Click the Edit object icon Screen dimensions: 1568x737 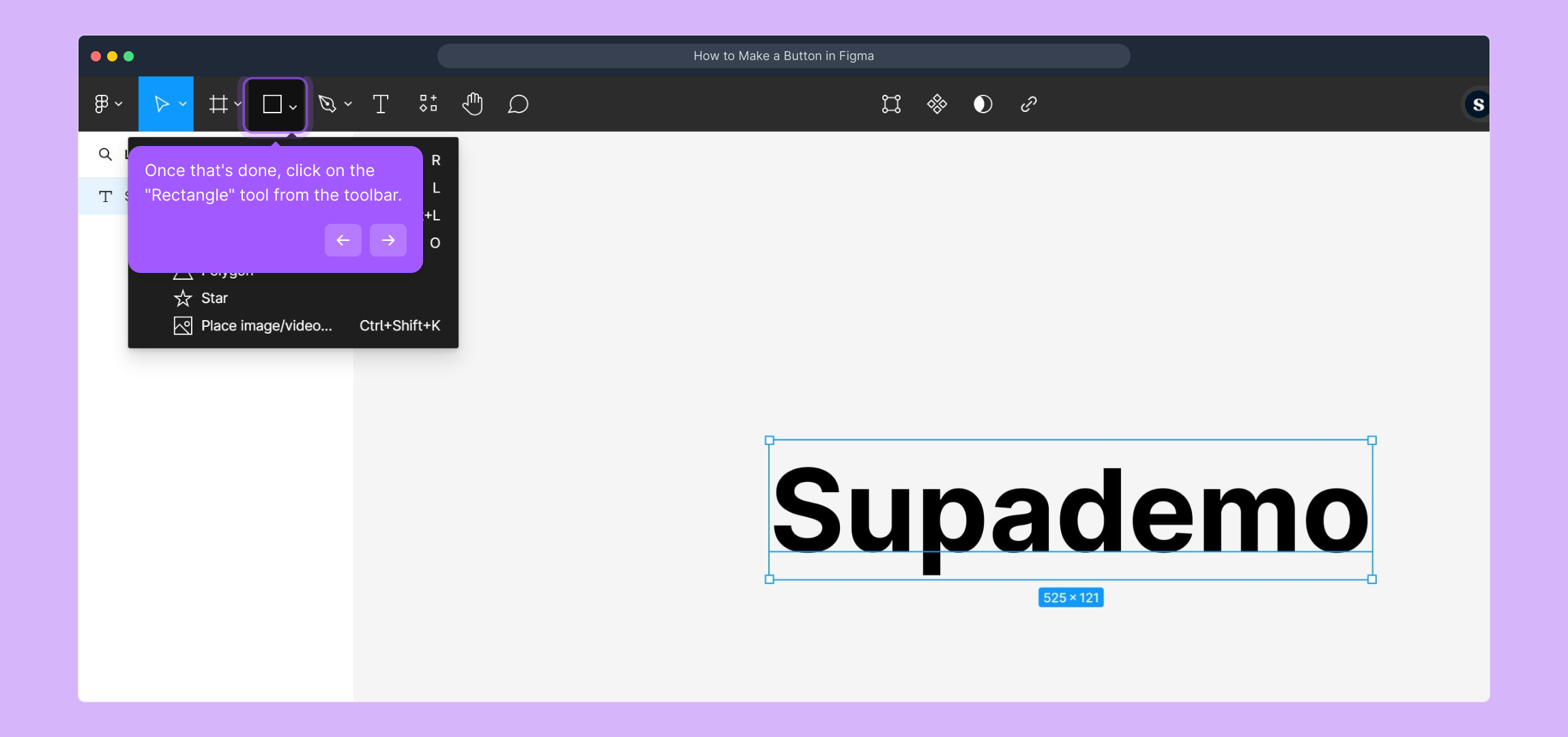tap(891, 104)
